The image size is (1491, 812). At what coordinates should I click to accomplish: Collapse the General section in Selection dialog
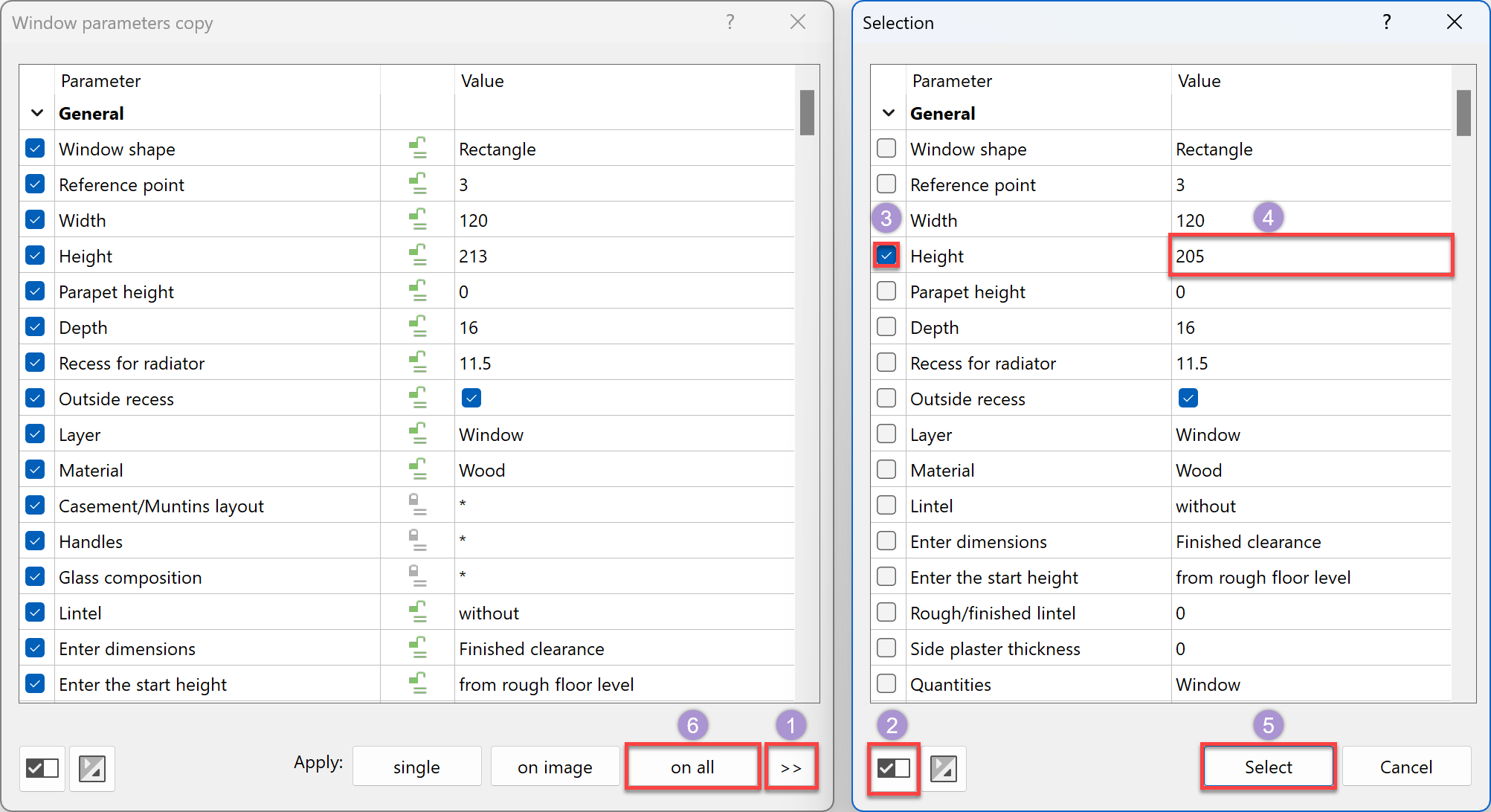(x=887, y=113)
